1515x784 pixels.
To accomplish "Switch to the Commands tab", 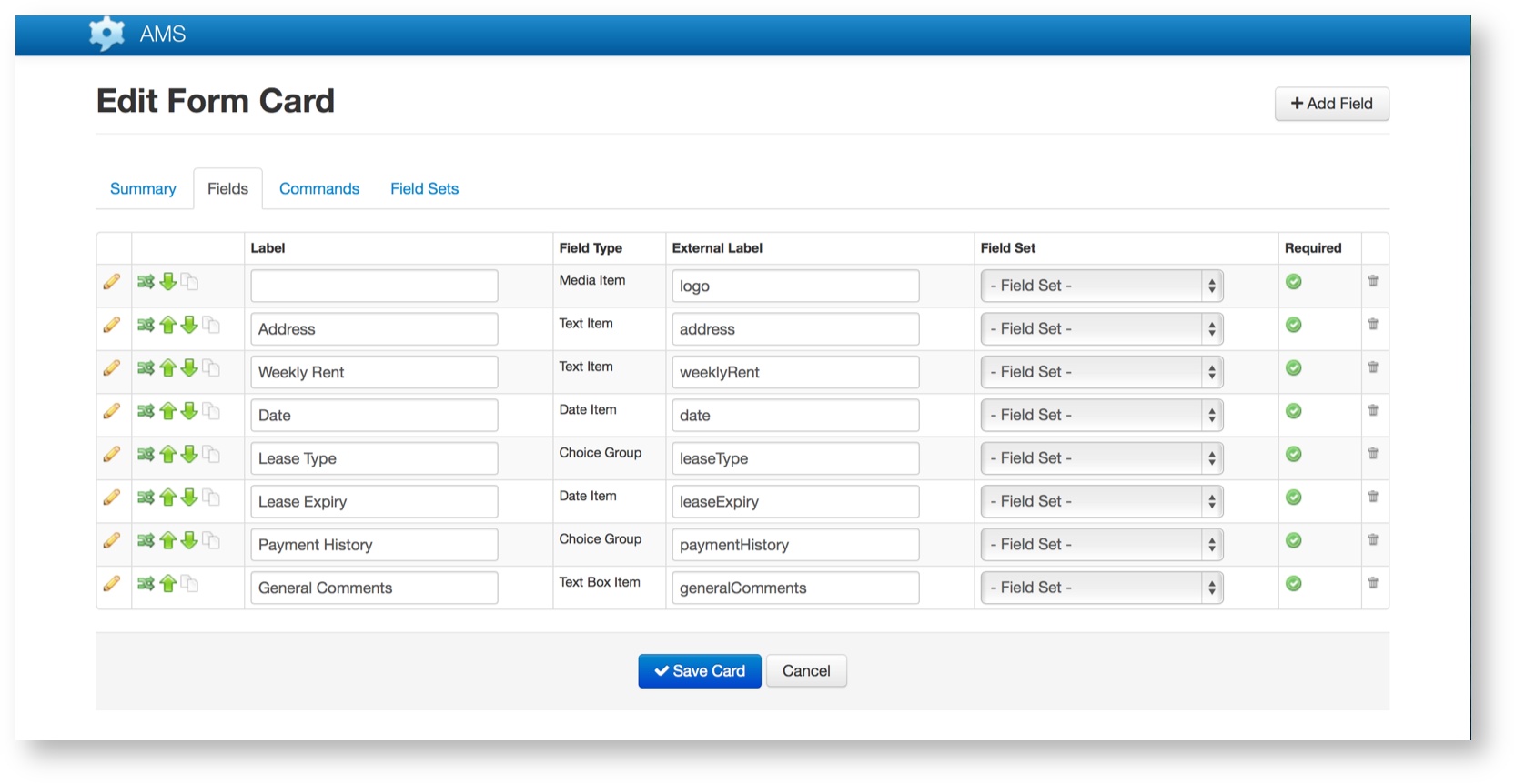I will coord(318,188).
